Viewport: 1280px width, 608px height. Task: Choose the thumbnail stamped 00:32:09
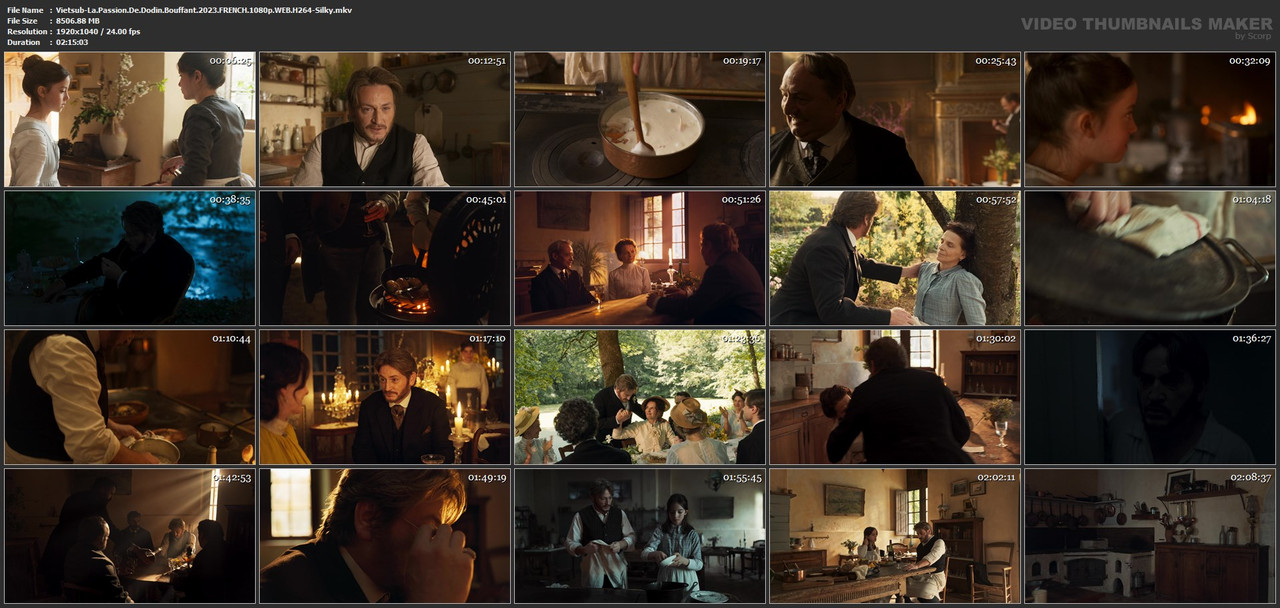1150,119
